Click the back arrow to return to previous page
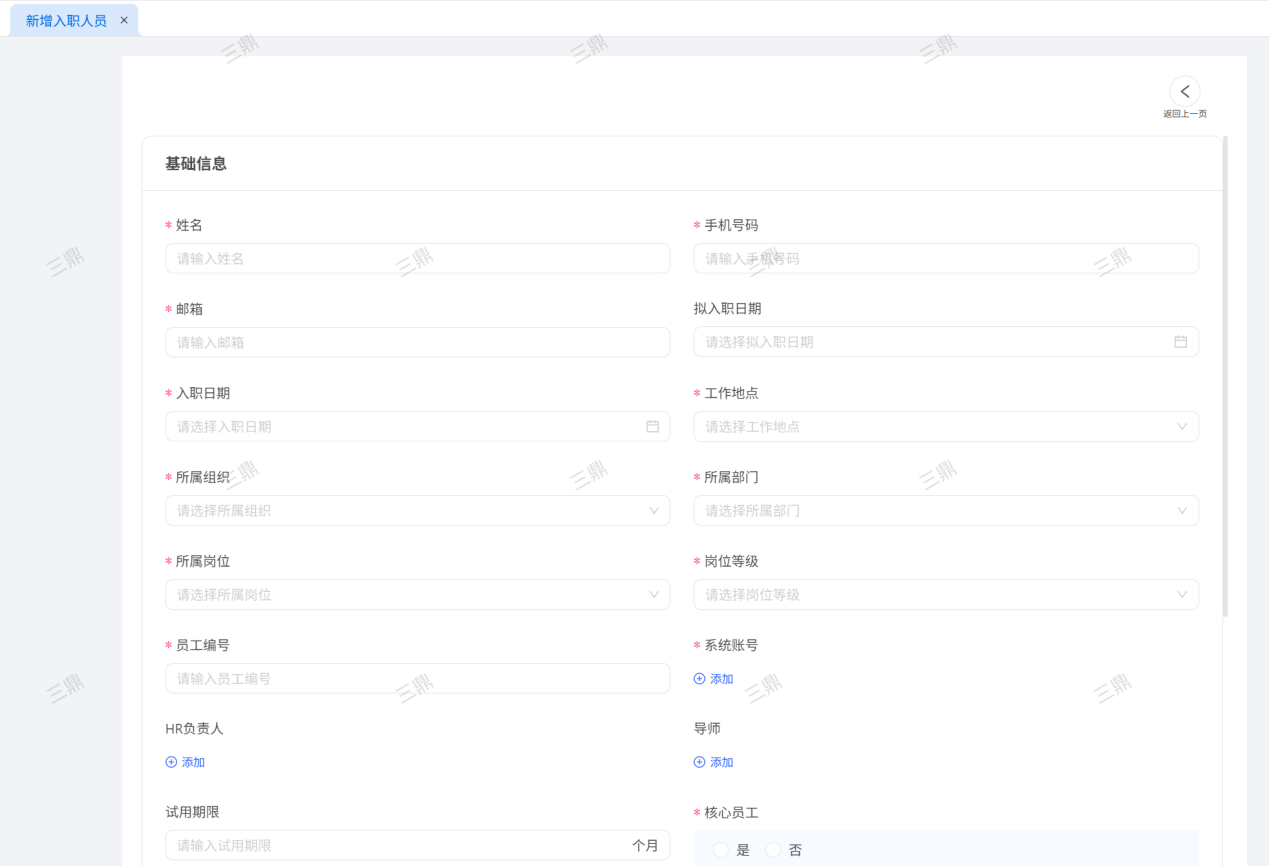 [x=1184, y=91]
